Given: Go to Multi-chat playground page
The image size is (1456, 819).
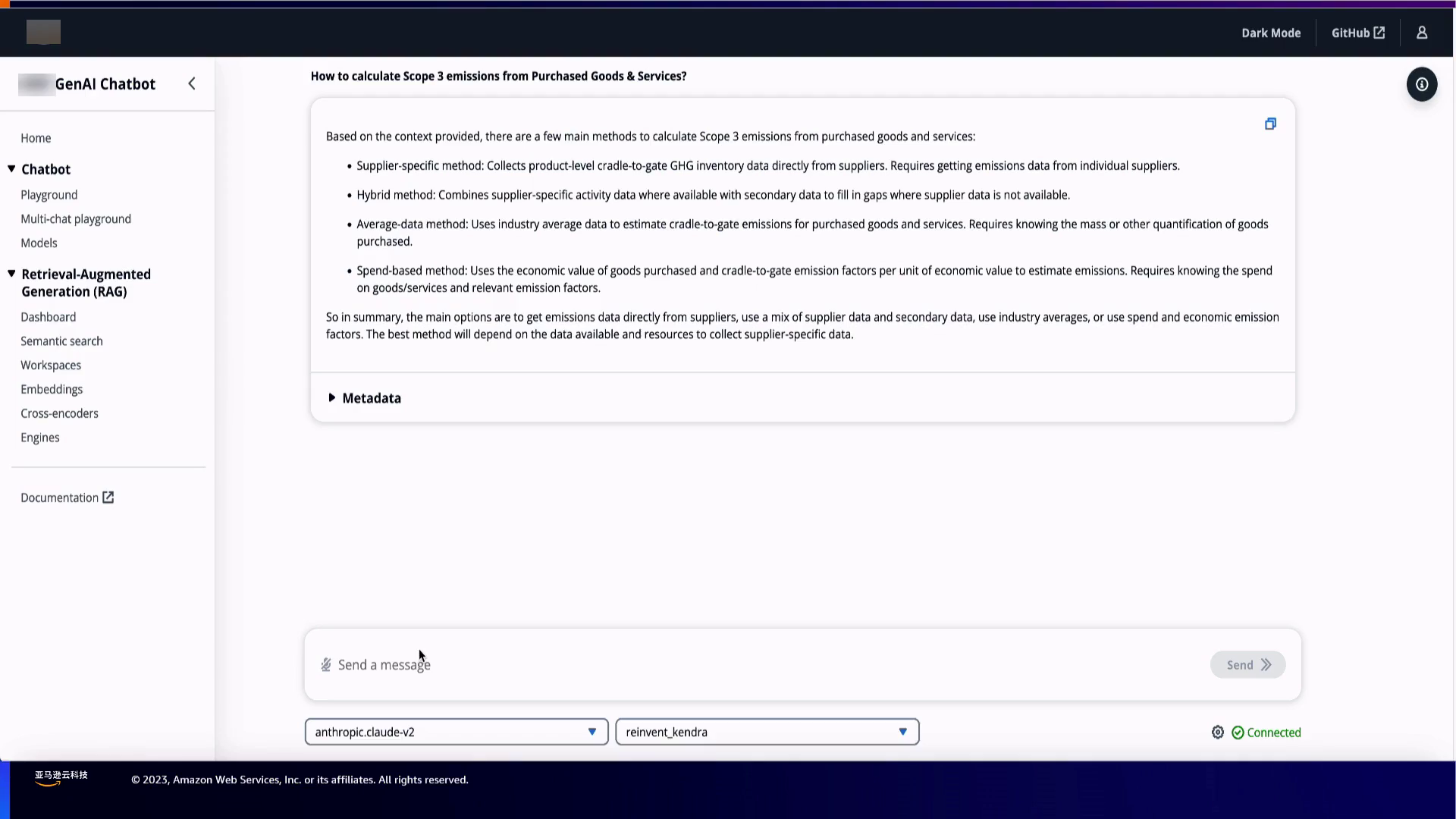Looking at the screenshot, I should pos(76,219).
